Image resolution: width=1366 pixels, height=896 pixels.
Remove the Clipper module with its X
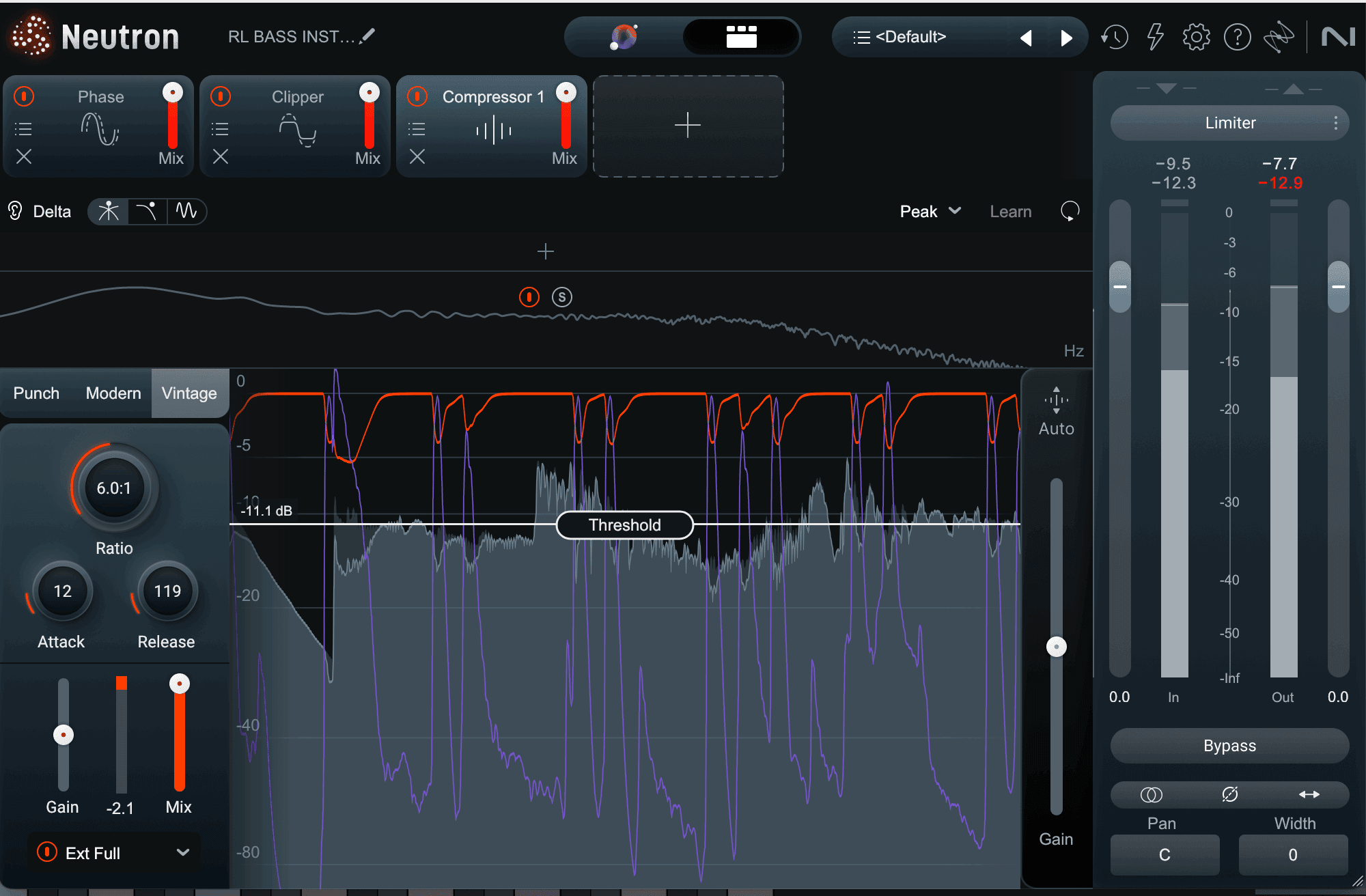(221, 157)
